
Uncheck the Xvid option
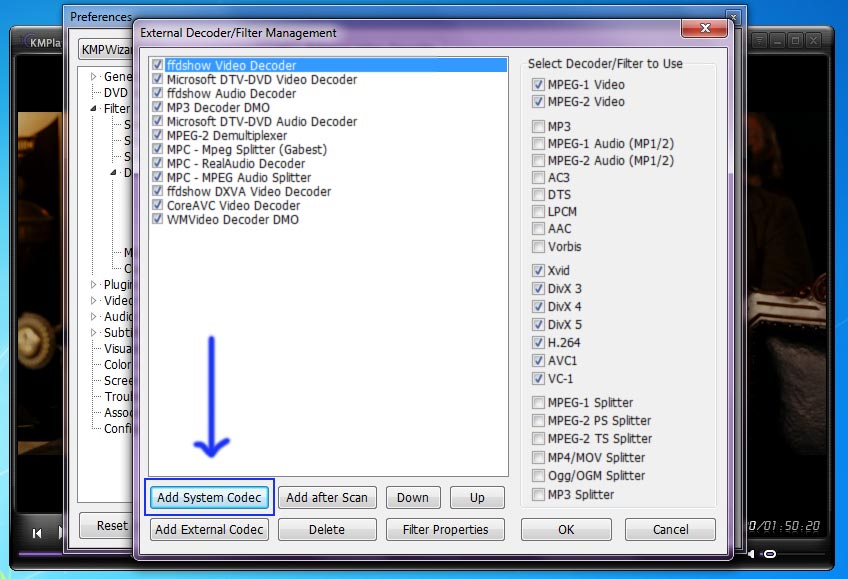[538, 270]
